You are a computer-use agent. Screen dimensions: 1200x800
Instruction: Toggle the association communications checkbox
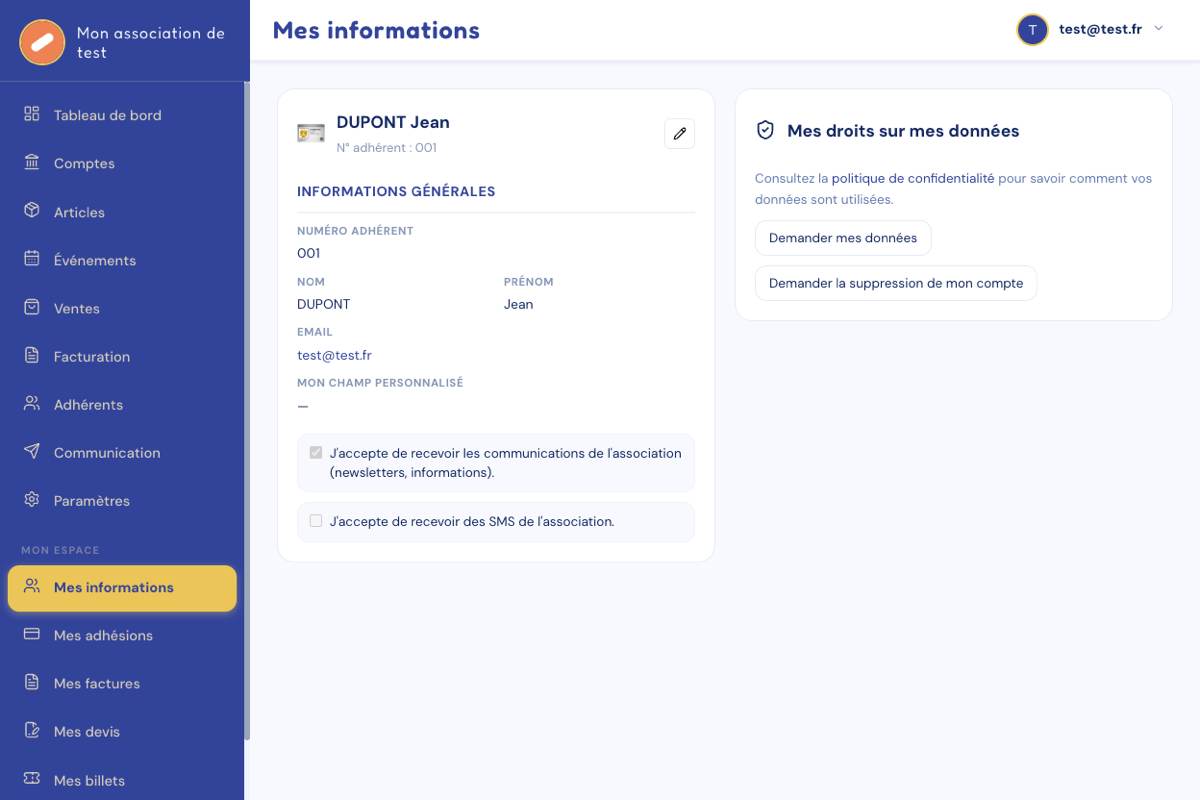[x=316, y=453]
